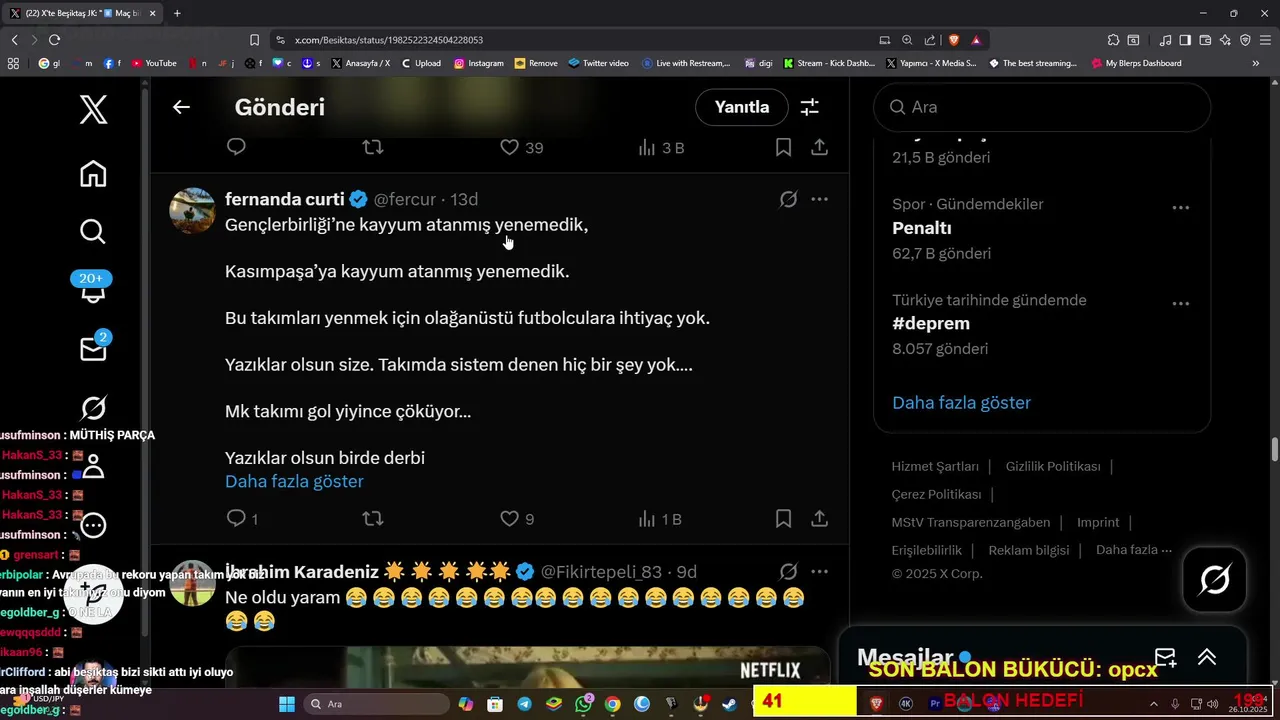
Task: Open more options for #deprem trend
Action: pos(1181,304)
